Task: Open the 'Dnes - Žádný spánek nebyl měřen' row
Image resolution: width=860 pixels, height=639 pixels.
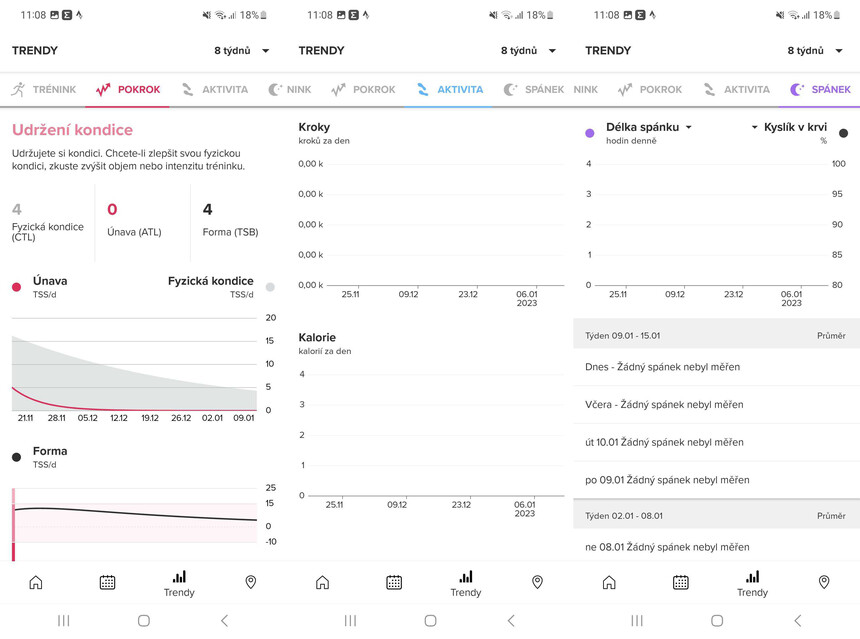Action: coord(716,367)
